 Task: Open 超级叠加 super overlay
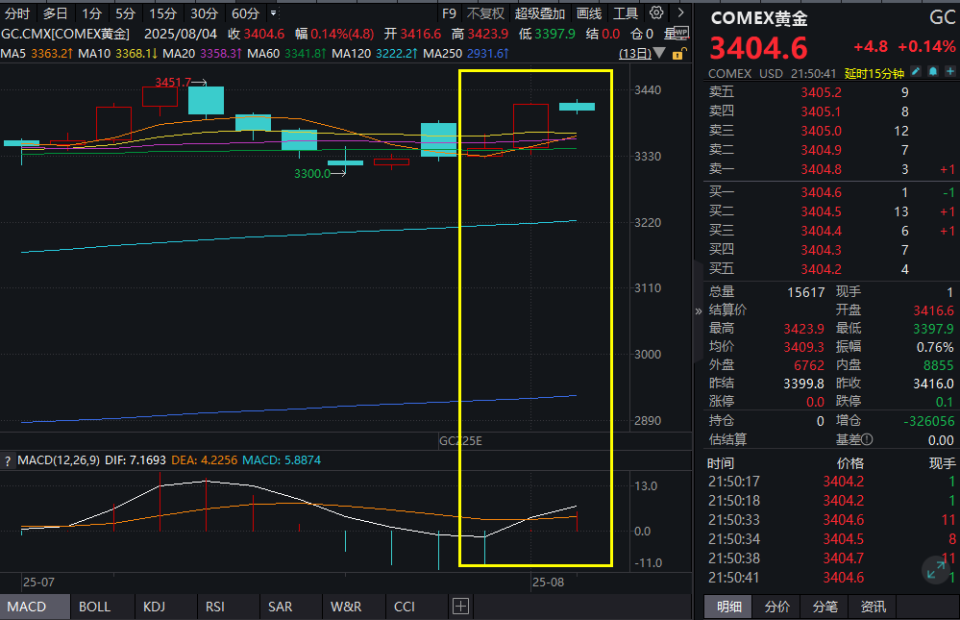[x=539, y=13]
